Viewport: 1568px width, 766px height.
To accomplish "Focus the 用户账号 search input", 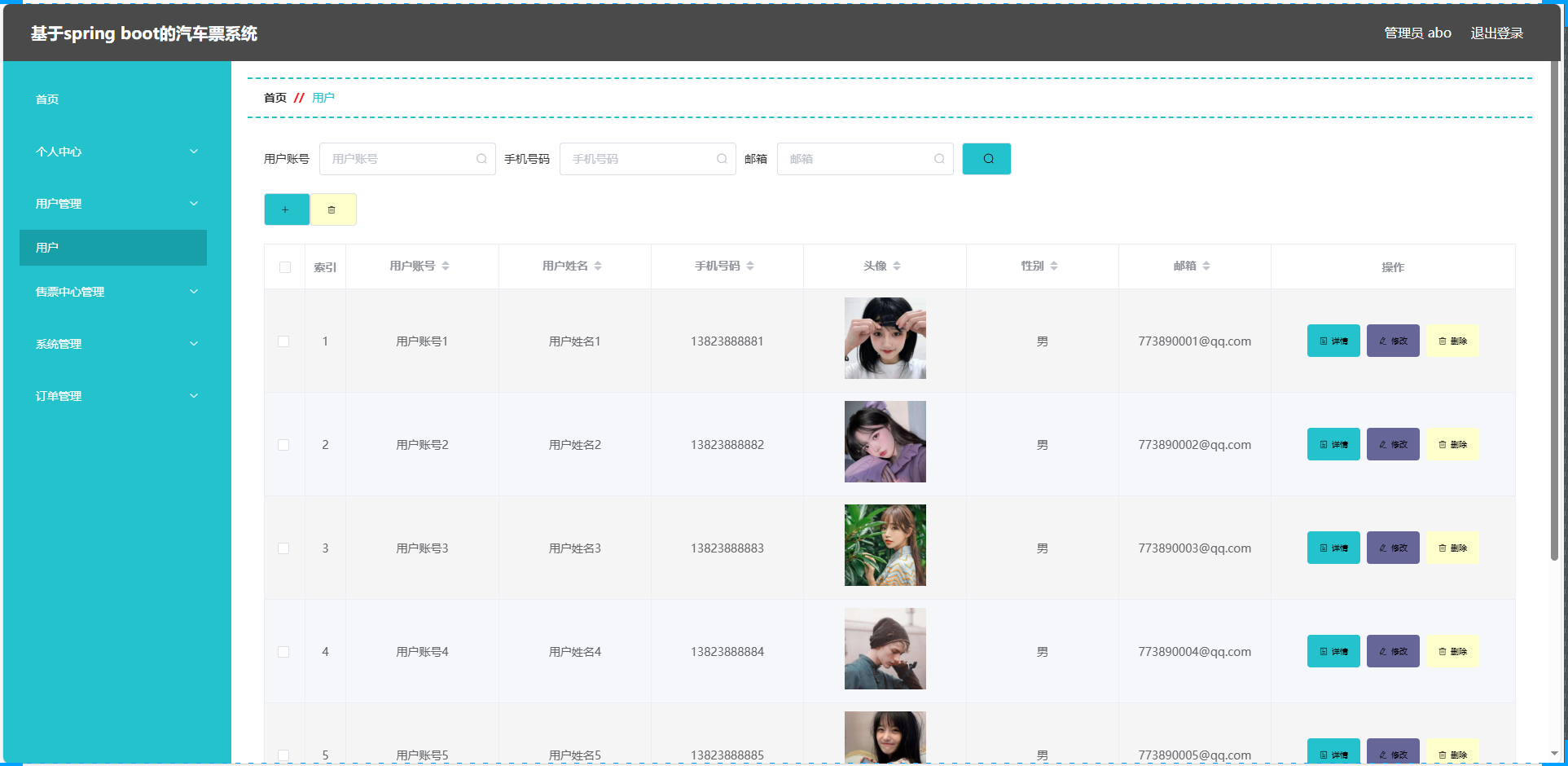I will point(407,159).
